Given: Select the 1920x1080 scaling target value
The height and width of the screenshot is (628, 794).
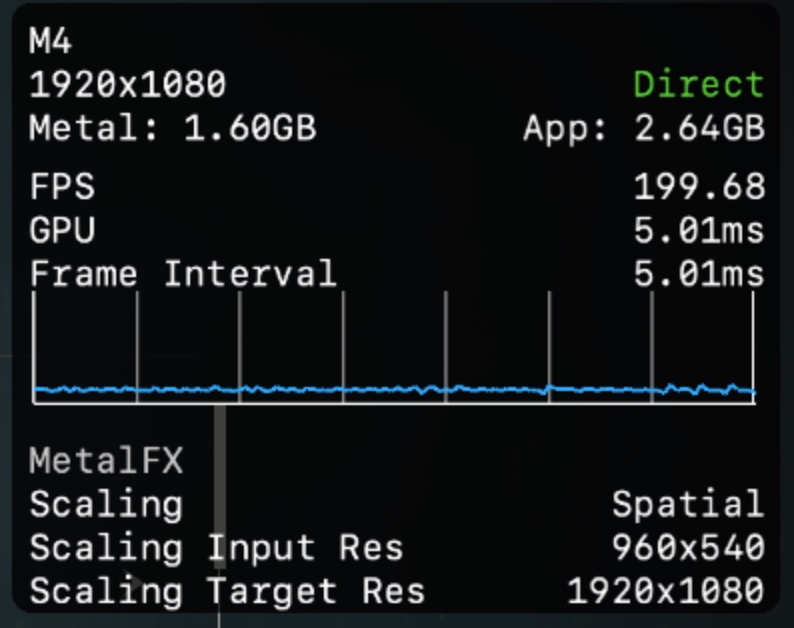Looking at the screenshot, I should click(x=666, y=591).
